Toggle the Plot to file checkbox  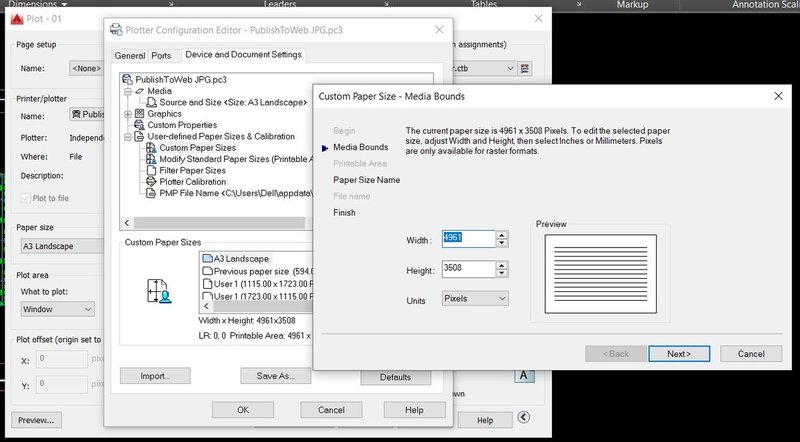click(x=27, y=199)
